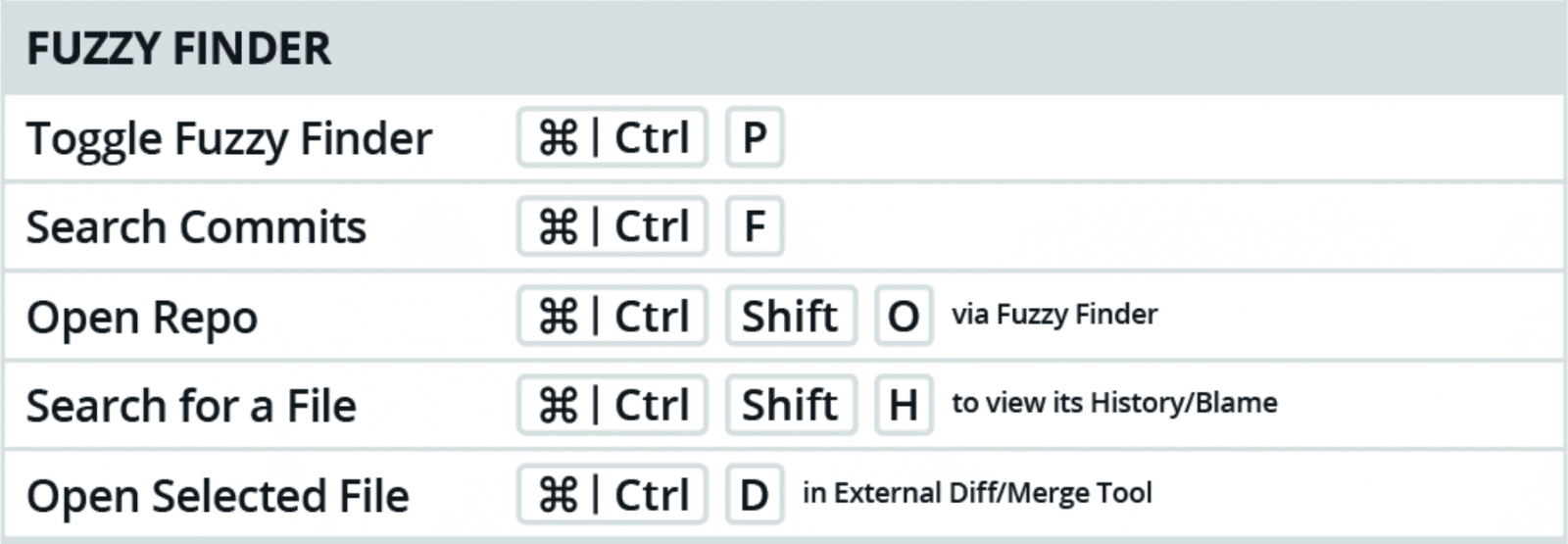Click the ⌘ | Ctrl key for Open Selected File

(x=612, y=494)
